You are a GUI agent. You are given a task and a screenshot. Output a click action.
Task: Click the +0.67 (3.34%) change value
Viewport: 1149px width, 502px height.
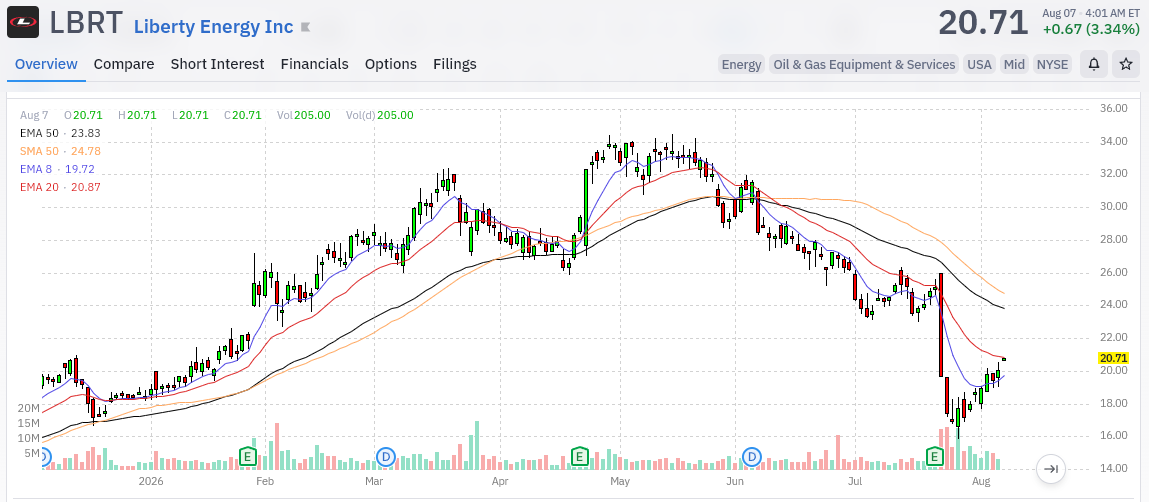(1091, 29)
